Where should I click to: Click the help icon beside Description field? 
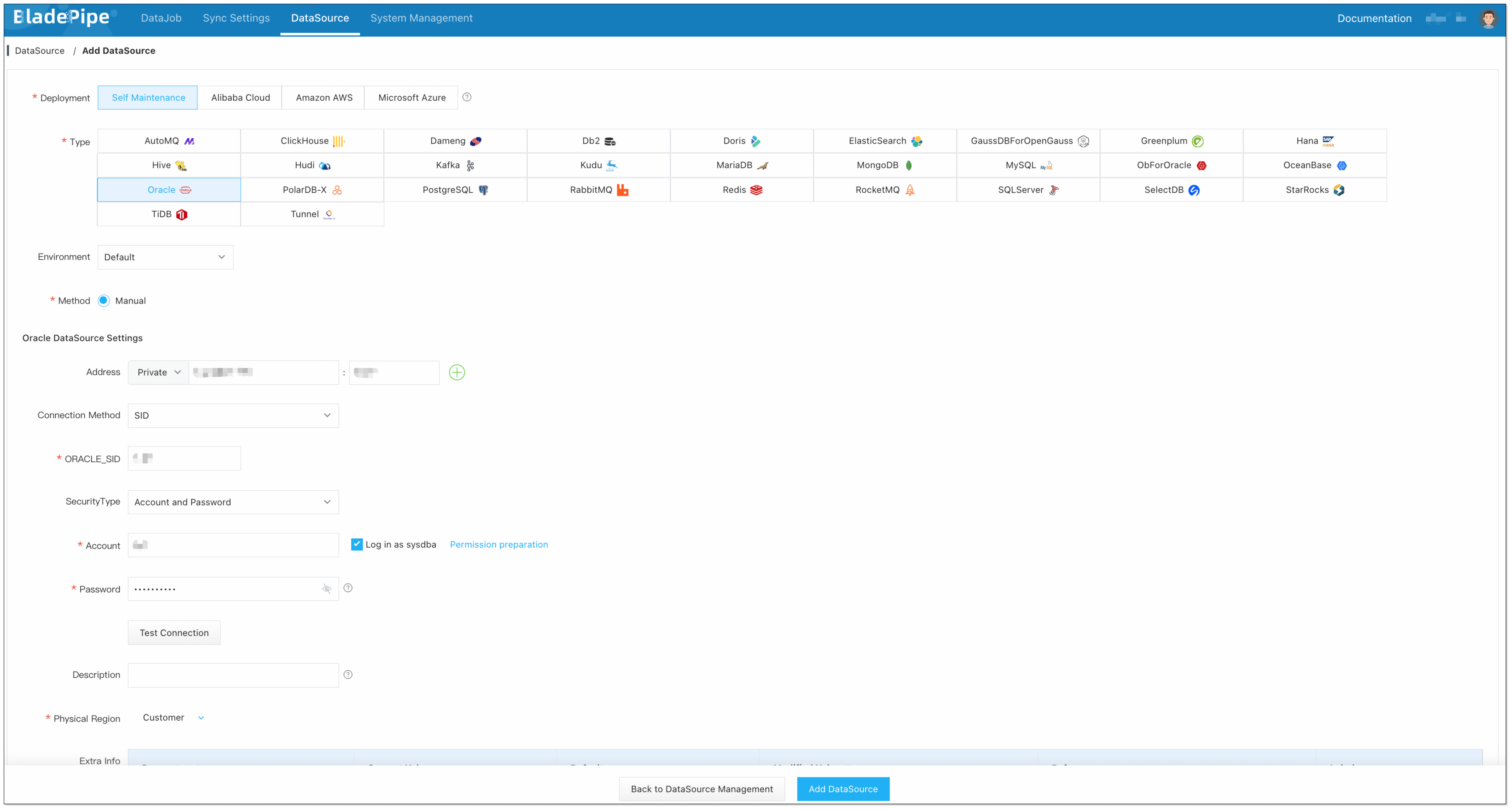pos(348,675)
